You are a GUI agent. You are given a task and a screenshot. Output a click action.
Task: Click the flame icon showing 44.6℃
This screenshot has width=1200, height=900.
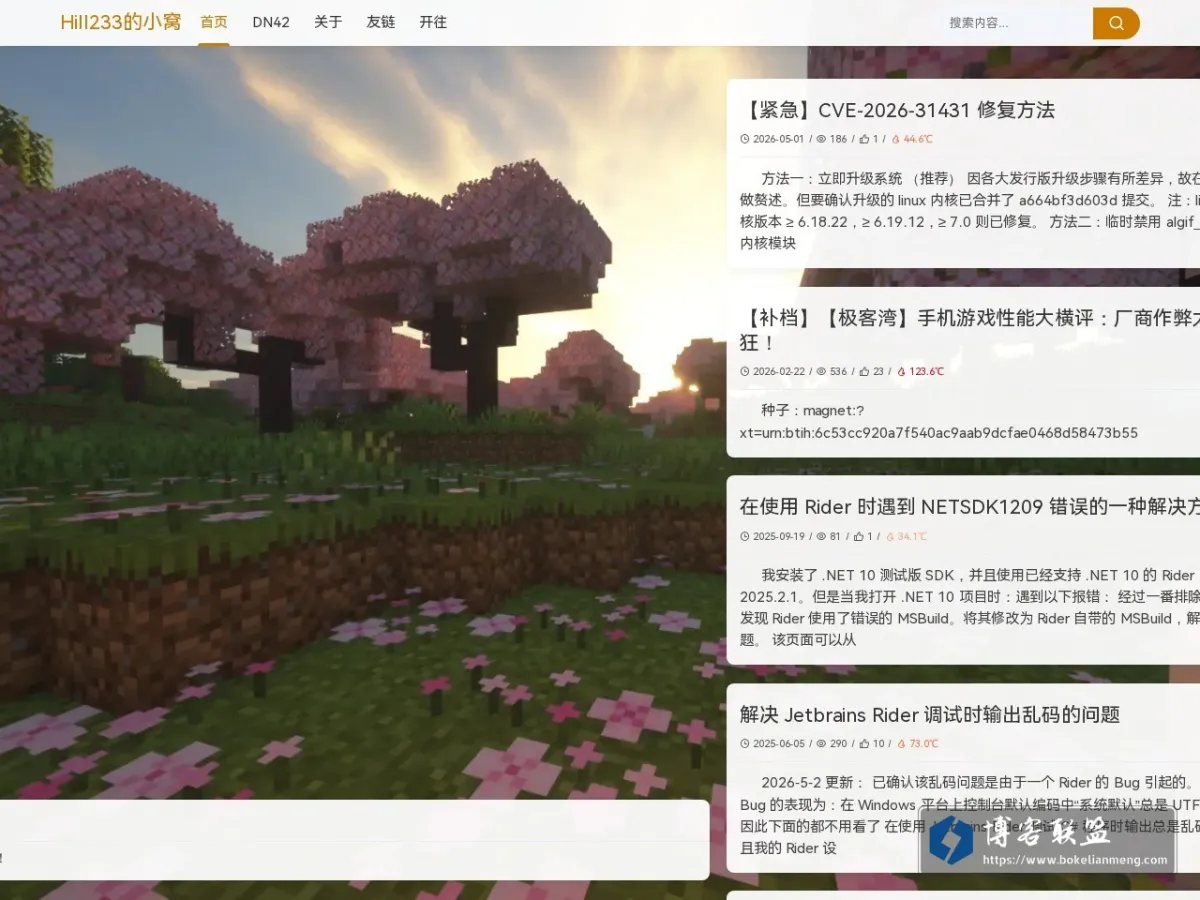(x=896, y=140)
